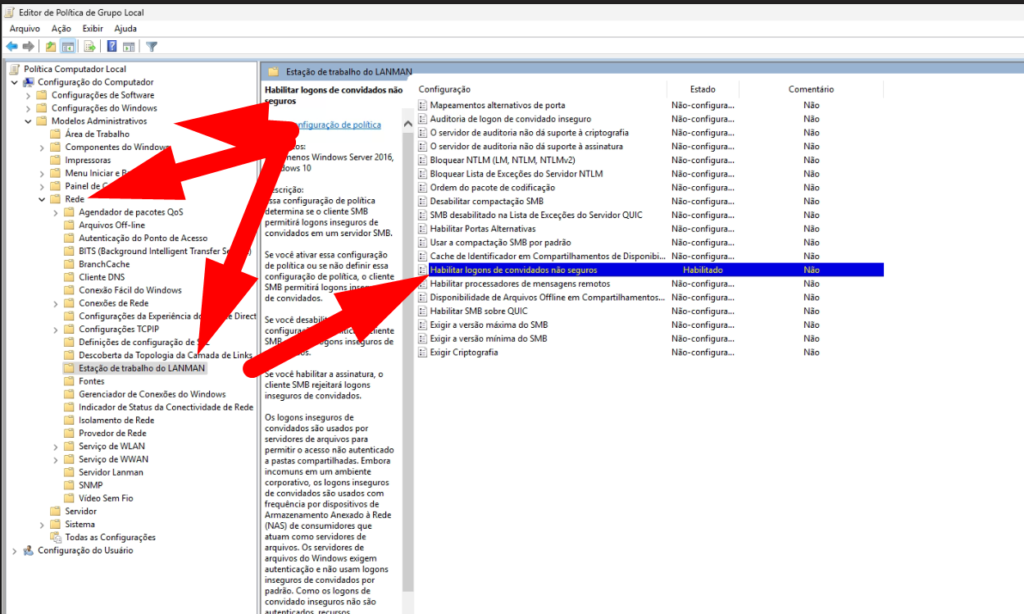
Task: Click the Forward arrow in the toolbar
Action: [x=29, y=46]
